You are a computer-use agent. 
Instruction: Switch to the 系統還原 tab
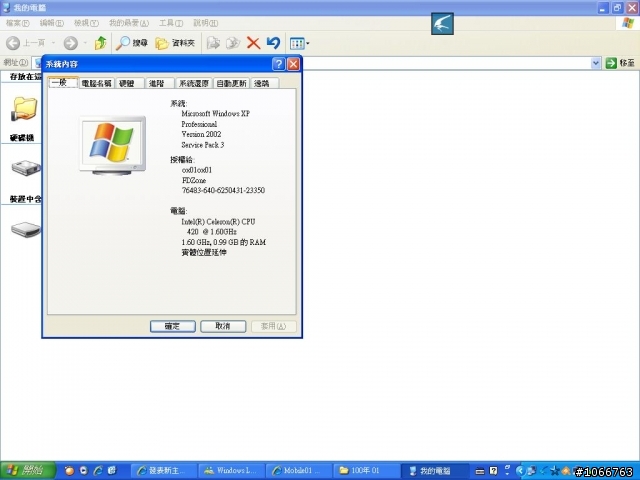point(194,83)
